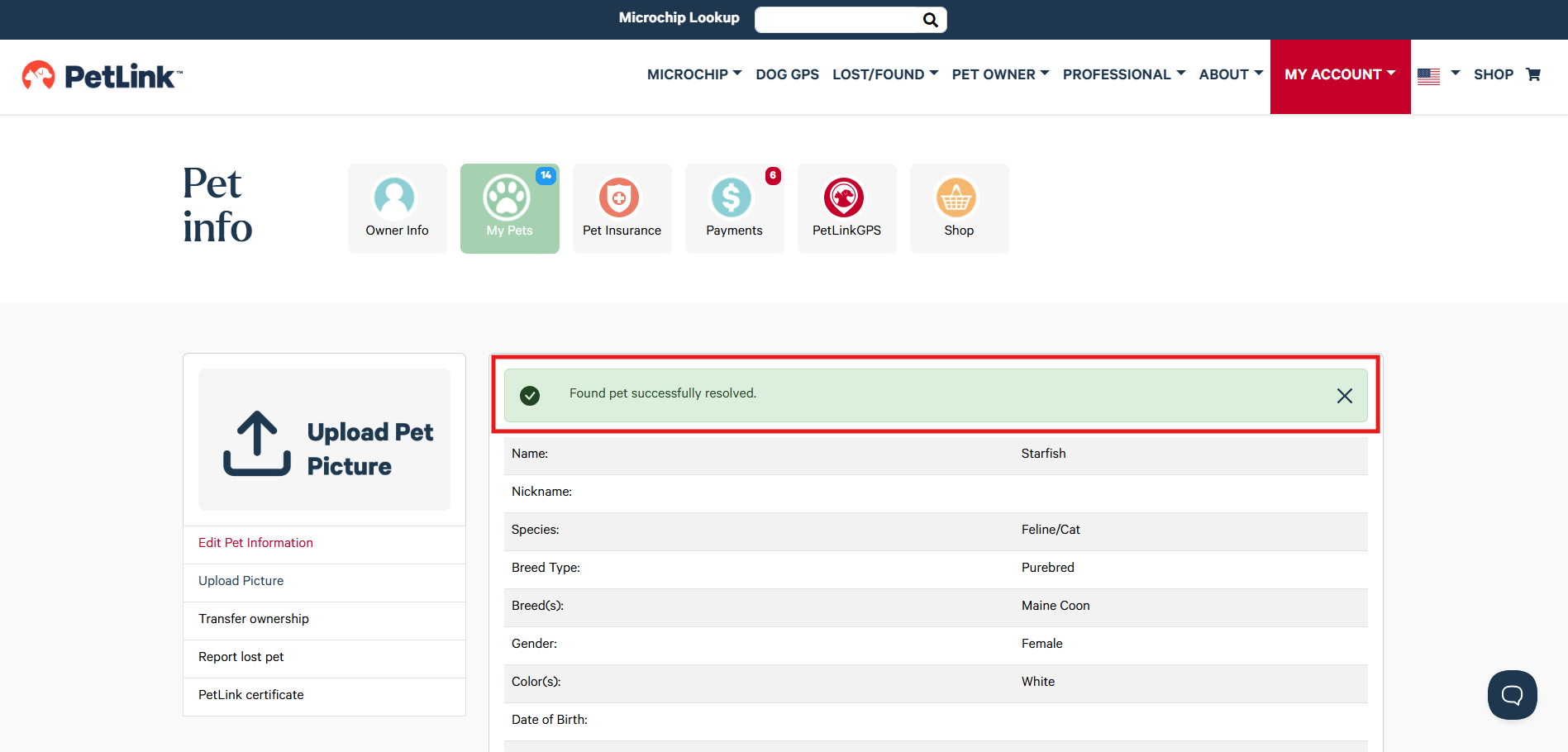
Task: Click the Upload Pet Picture text
Action: point(370,449)
